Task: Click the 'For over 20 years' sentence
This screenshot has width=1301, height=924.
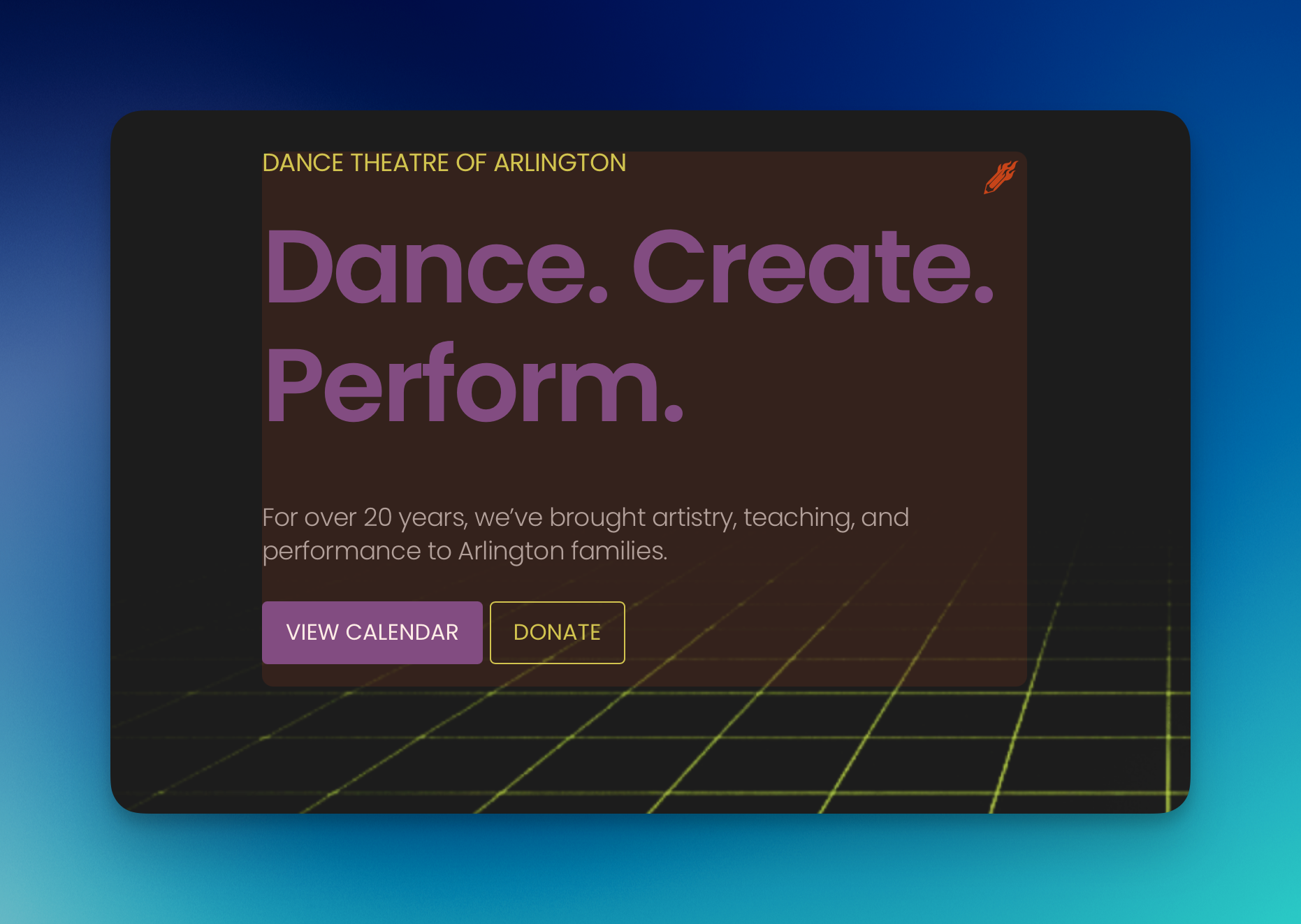Action: [585, 518]
